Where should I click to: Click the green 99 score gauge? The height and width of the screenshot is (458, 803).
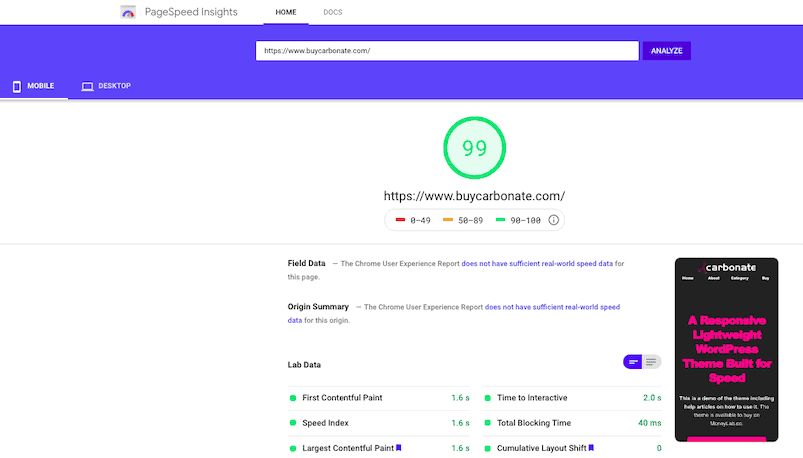[474, 149]
